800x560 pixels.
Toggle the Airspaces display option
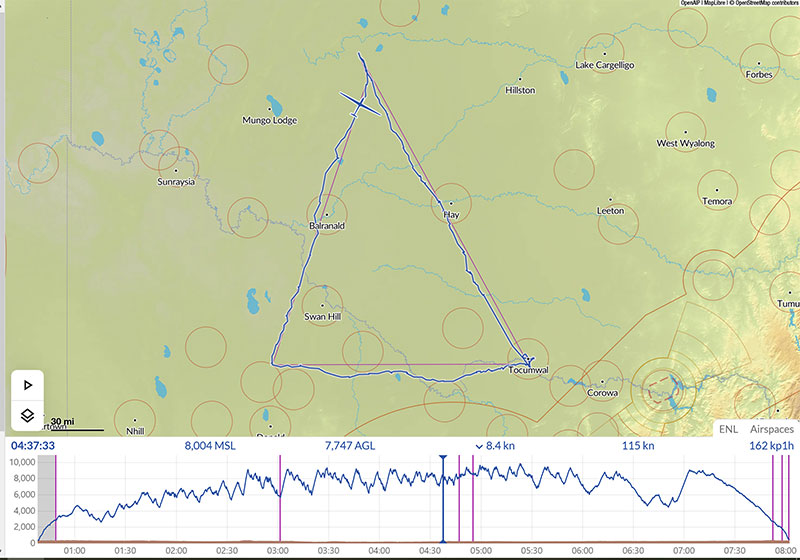(x=772, y=428)
